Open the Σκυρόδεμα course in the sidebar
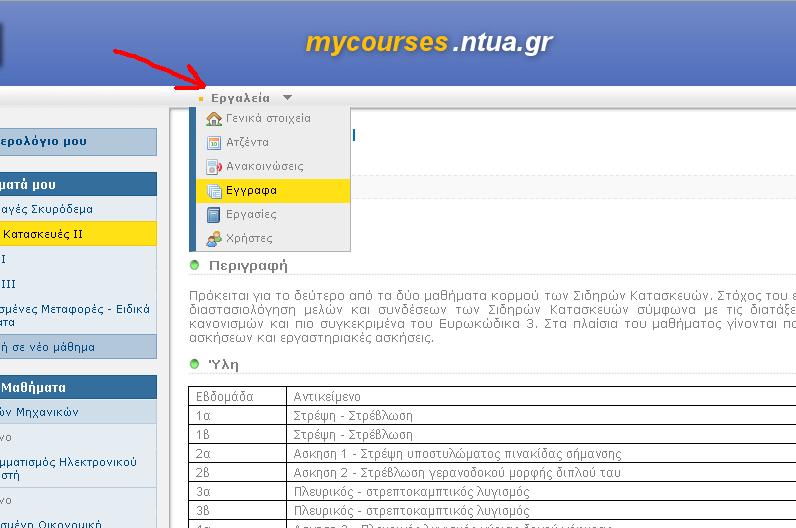The width and height of the screenshot is (796, 528). (x=48, y=209)
